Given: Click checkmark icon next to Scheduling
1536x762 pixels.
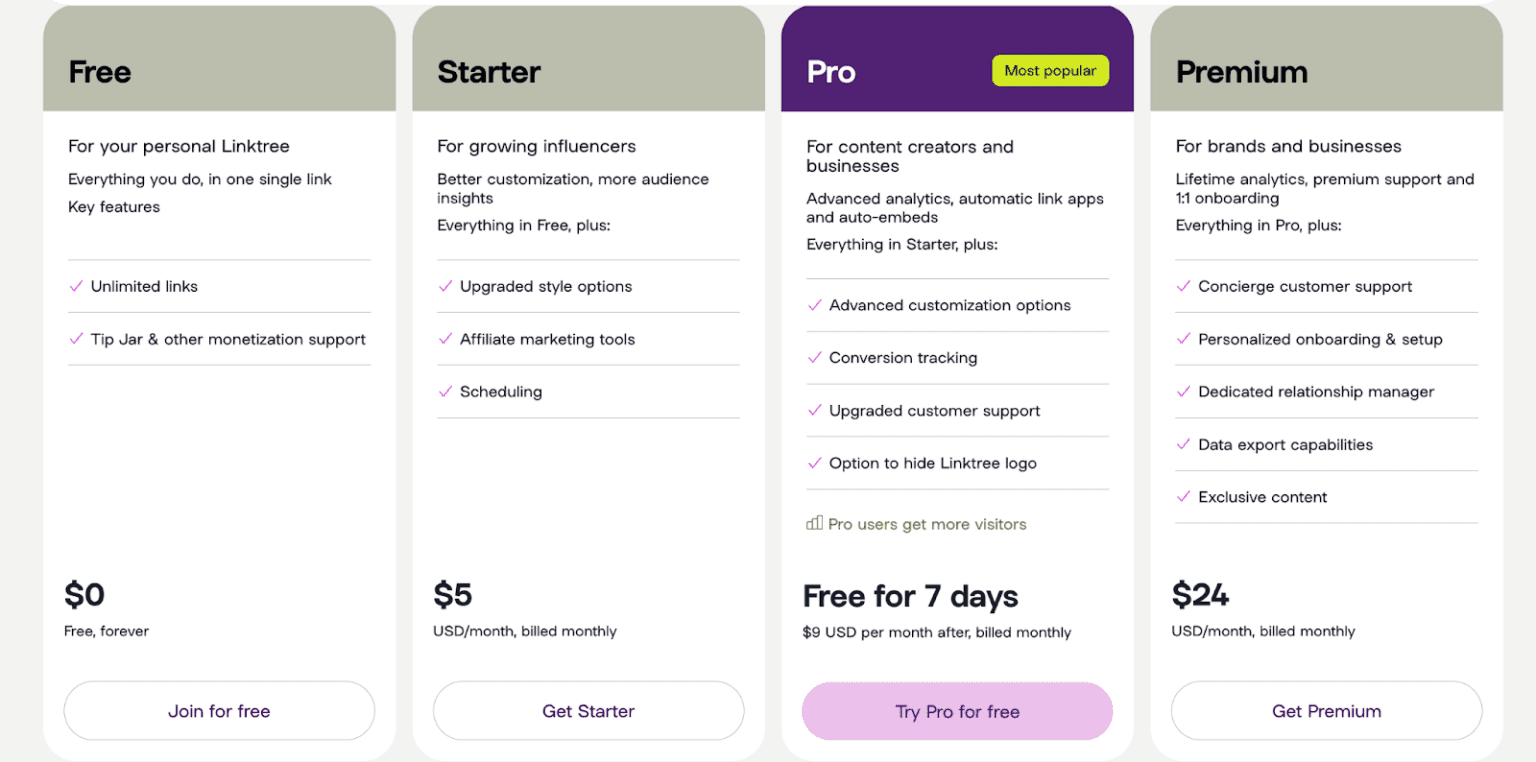Looking at the screenshot, I should click(x=445, y=391).
